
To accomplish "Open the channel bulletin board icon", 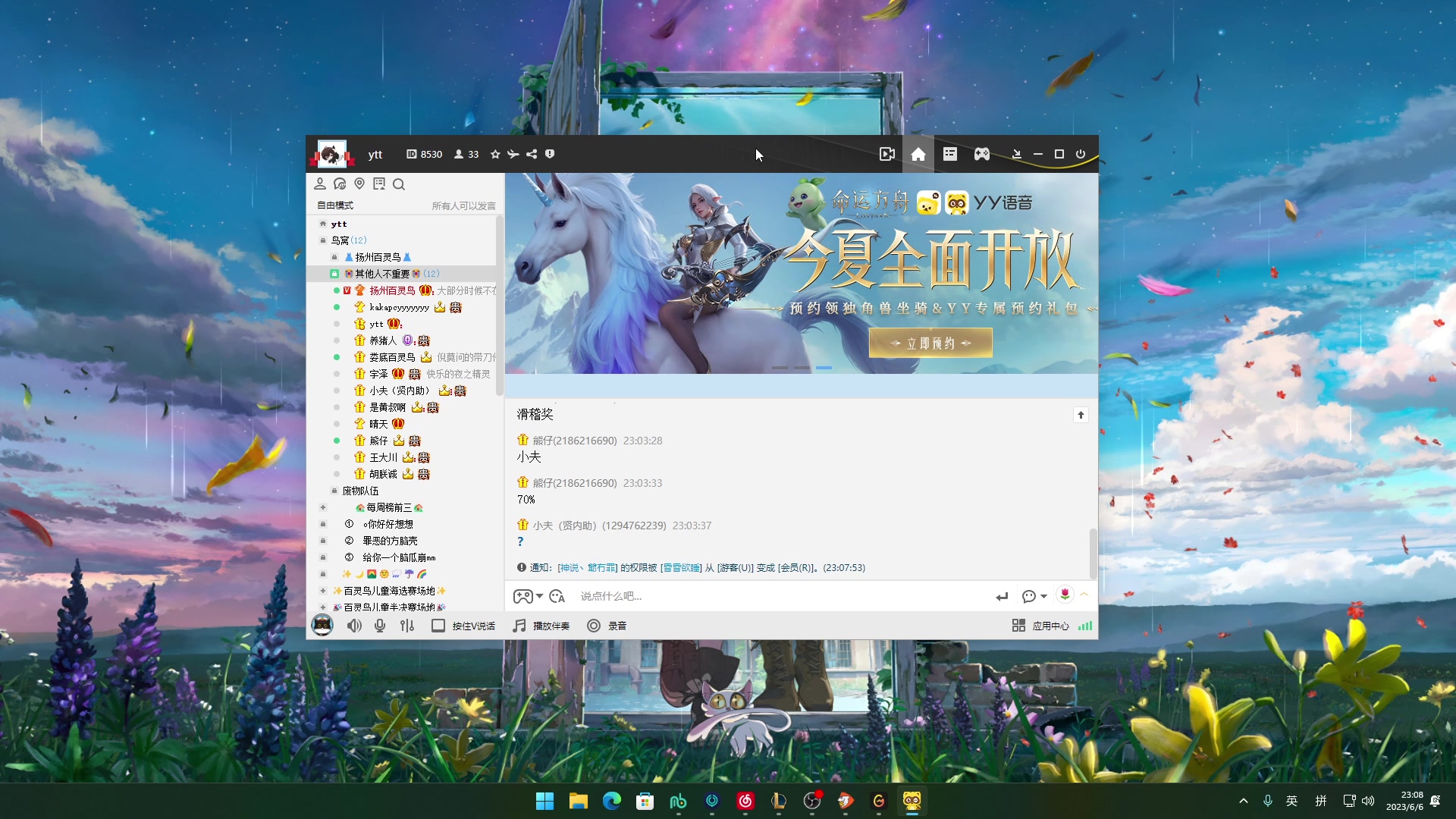I will pyautogui.click(x=379, y=184).
